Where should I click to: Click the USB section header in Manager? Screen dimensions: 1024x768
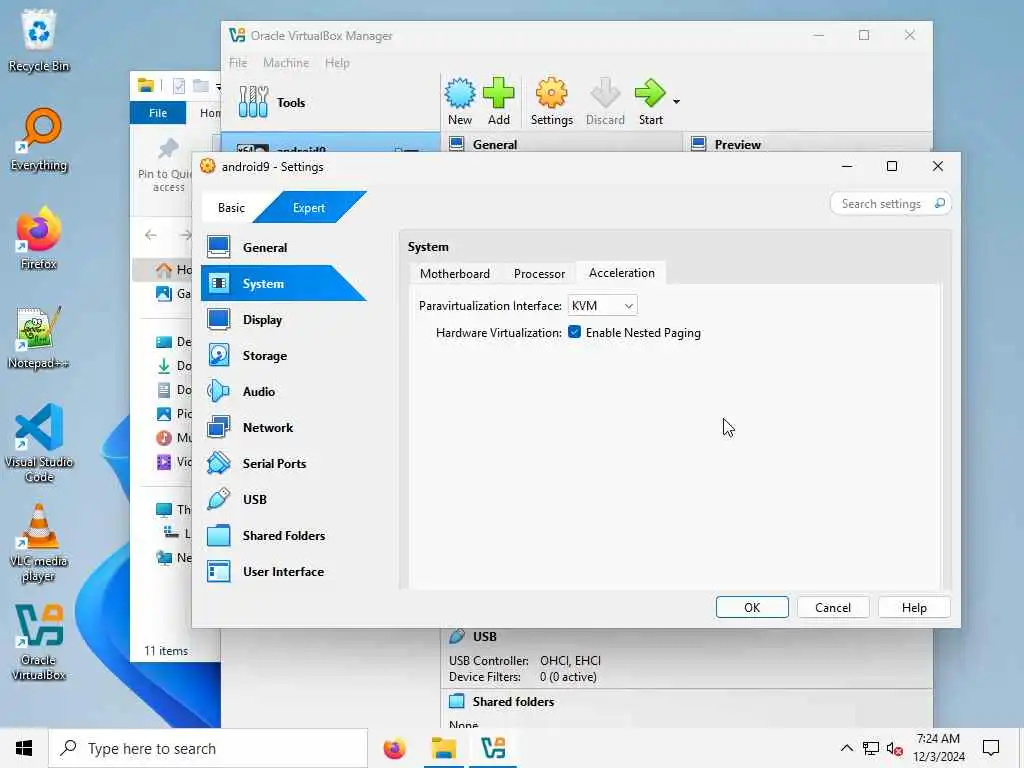point(484,637)
